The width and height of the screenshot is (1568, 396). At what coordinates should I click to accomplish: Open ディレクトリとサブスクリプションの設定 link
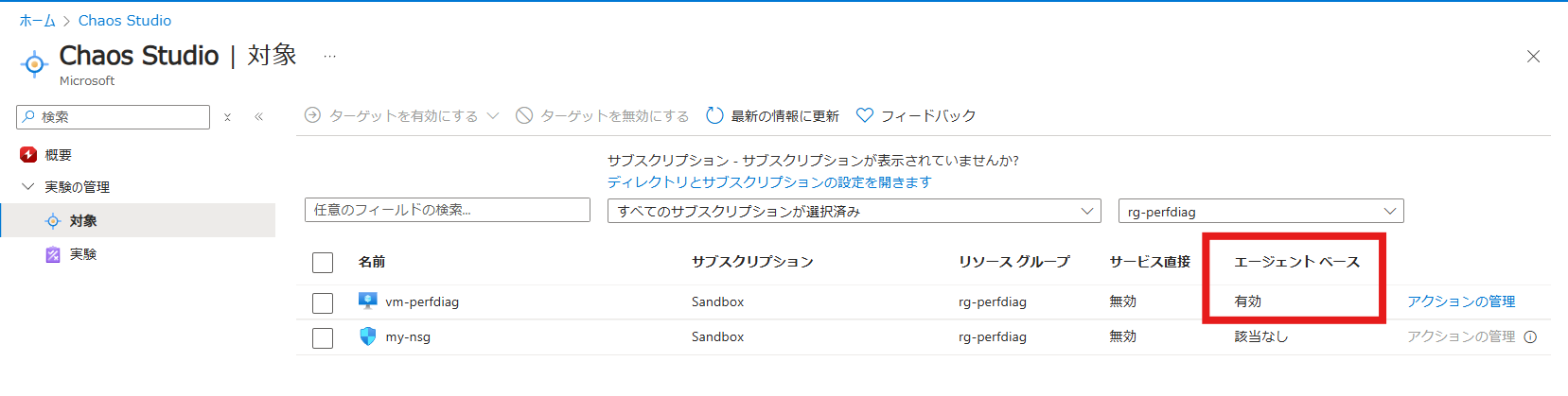[x=769, y=181]
